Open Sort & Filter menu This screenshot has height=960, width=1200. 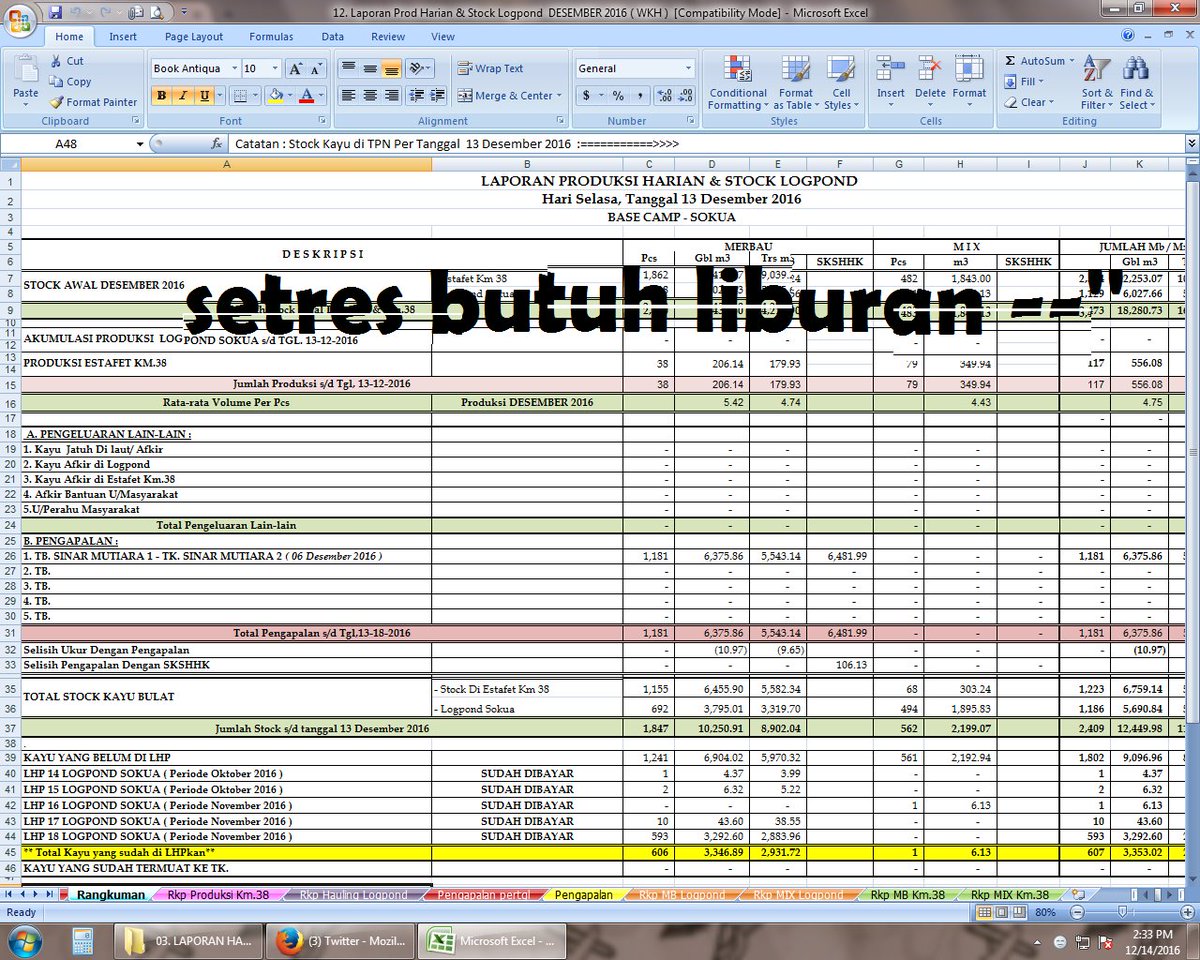(x=1097, y=83)
